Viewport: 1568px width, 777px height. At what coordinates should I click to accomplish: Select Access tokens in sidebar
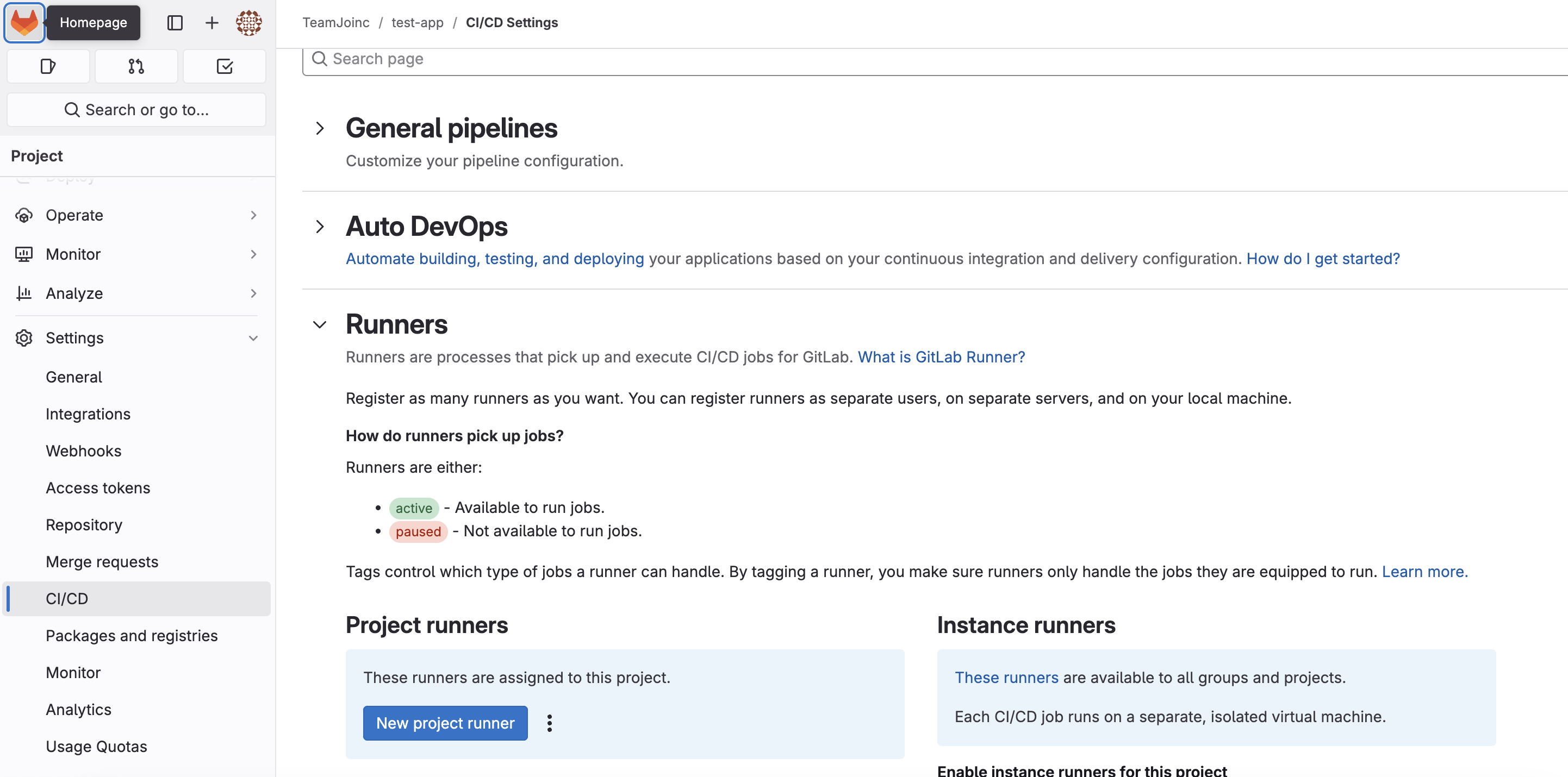97,487
